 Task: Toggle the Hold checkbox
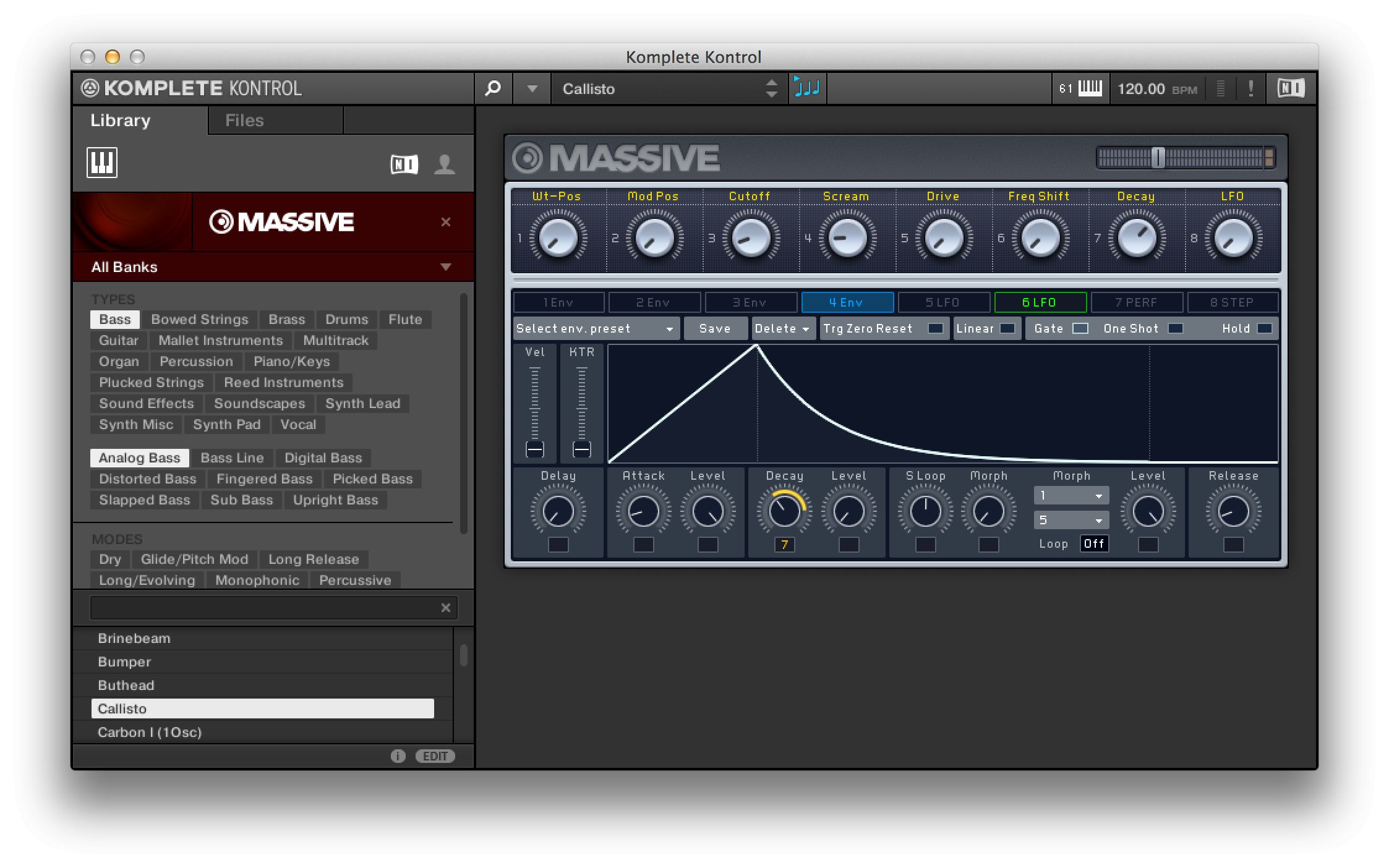tap(1265, 328)
